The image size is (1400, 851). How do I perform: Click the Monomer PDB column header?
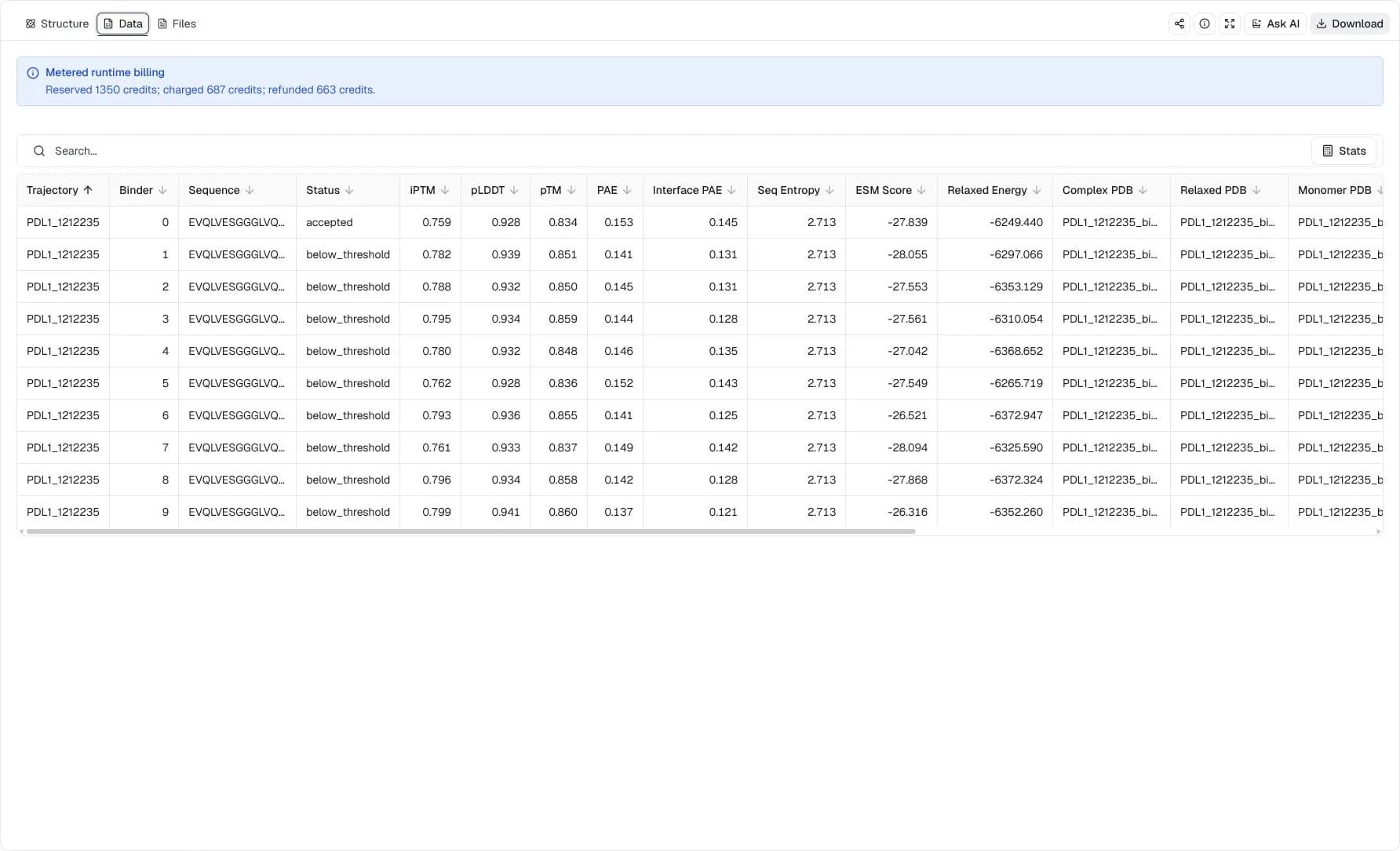click(x=1334, y=190)
